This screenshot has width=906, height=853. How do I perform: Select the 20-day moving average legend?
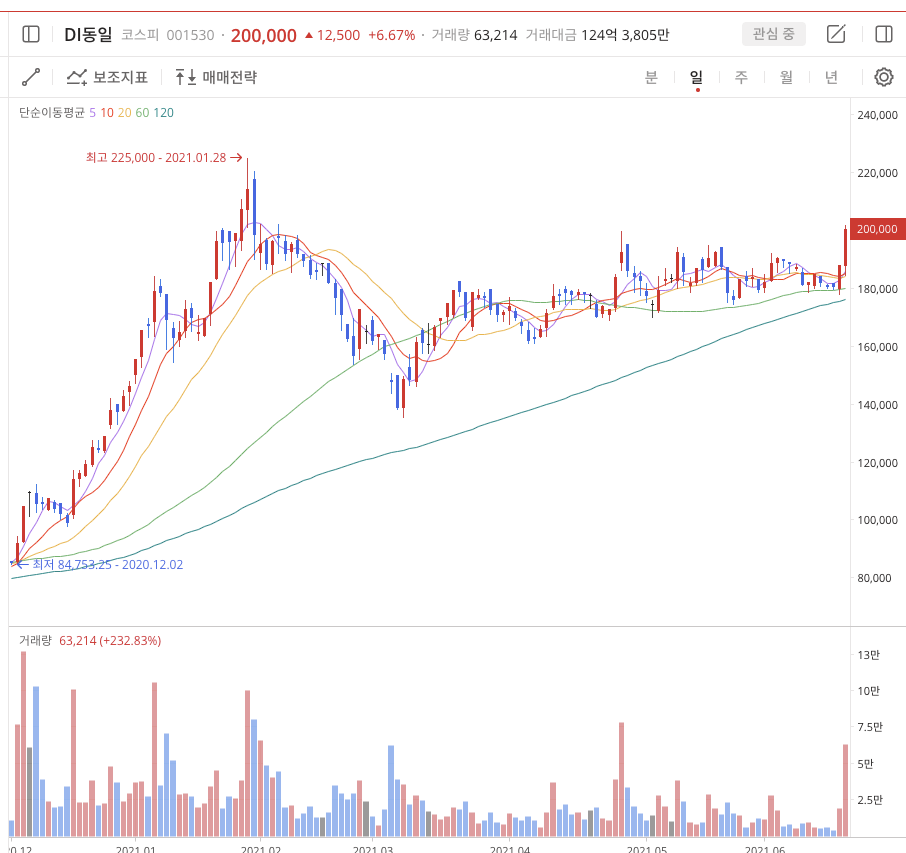click(125, 113)
